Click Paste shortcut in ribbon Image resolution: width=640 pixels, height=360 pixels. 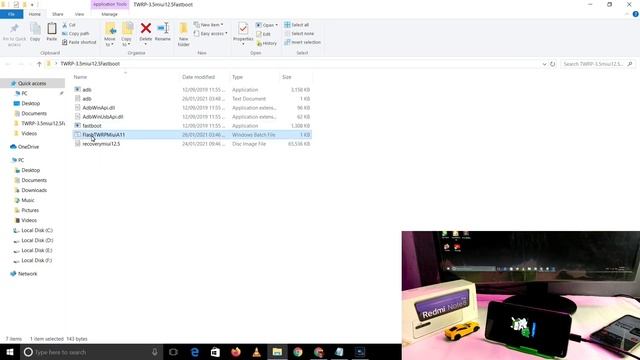point(79,42)
